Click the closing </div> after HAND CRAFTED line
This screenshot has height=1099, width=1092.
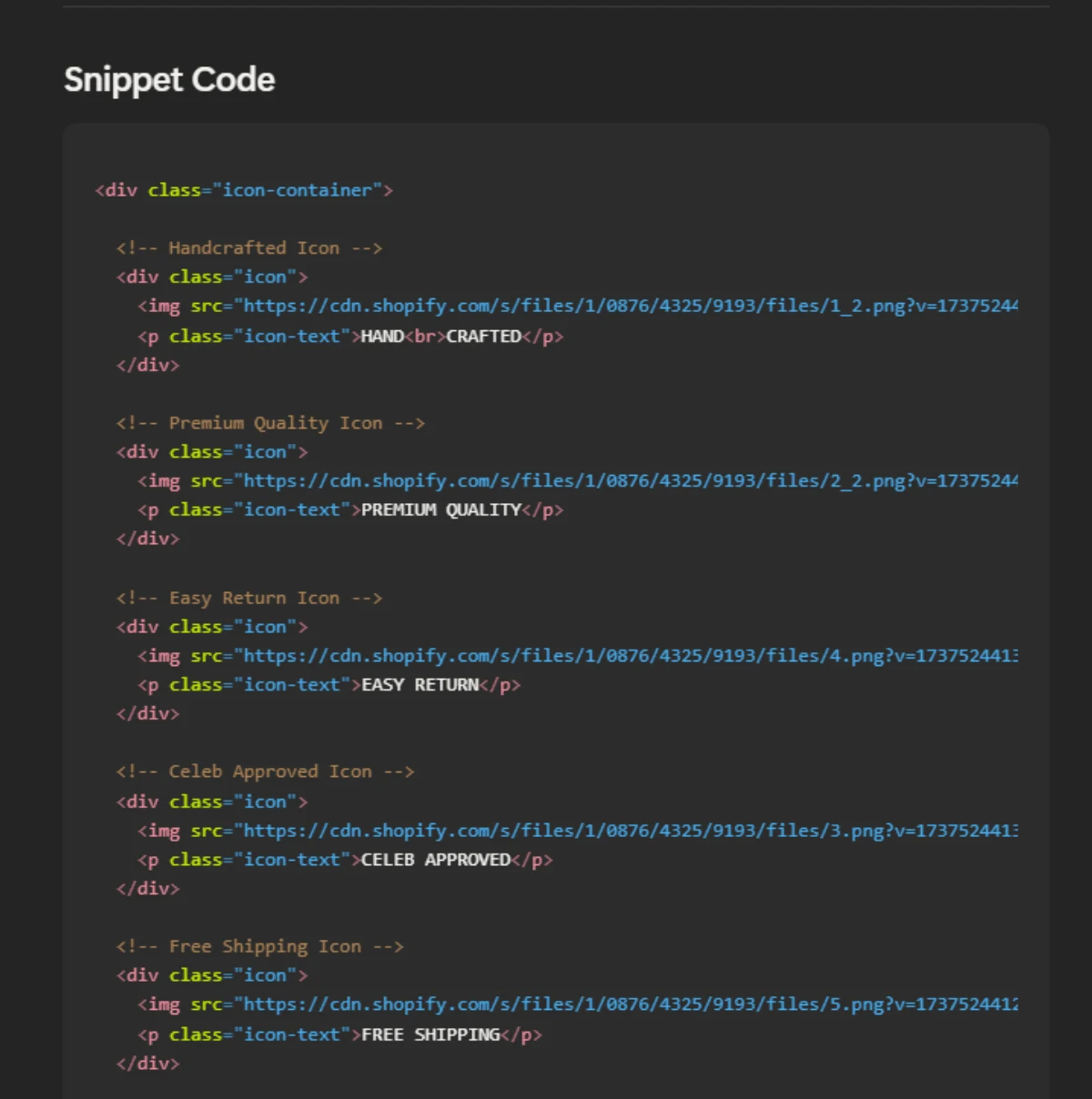pyautogui.click(x=147, y=365)
